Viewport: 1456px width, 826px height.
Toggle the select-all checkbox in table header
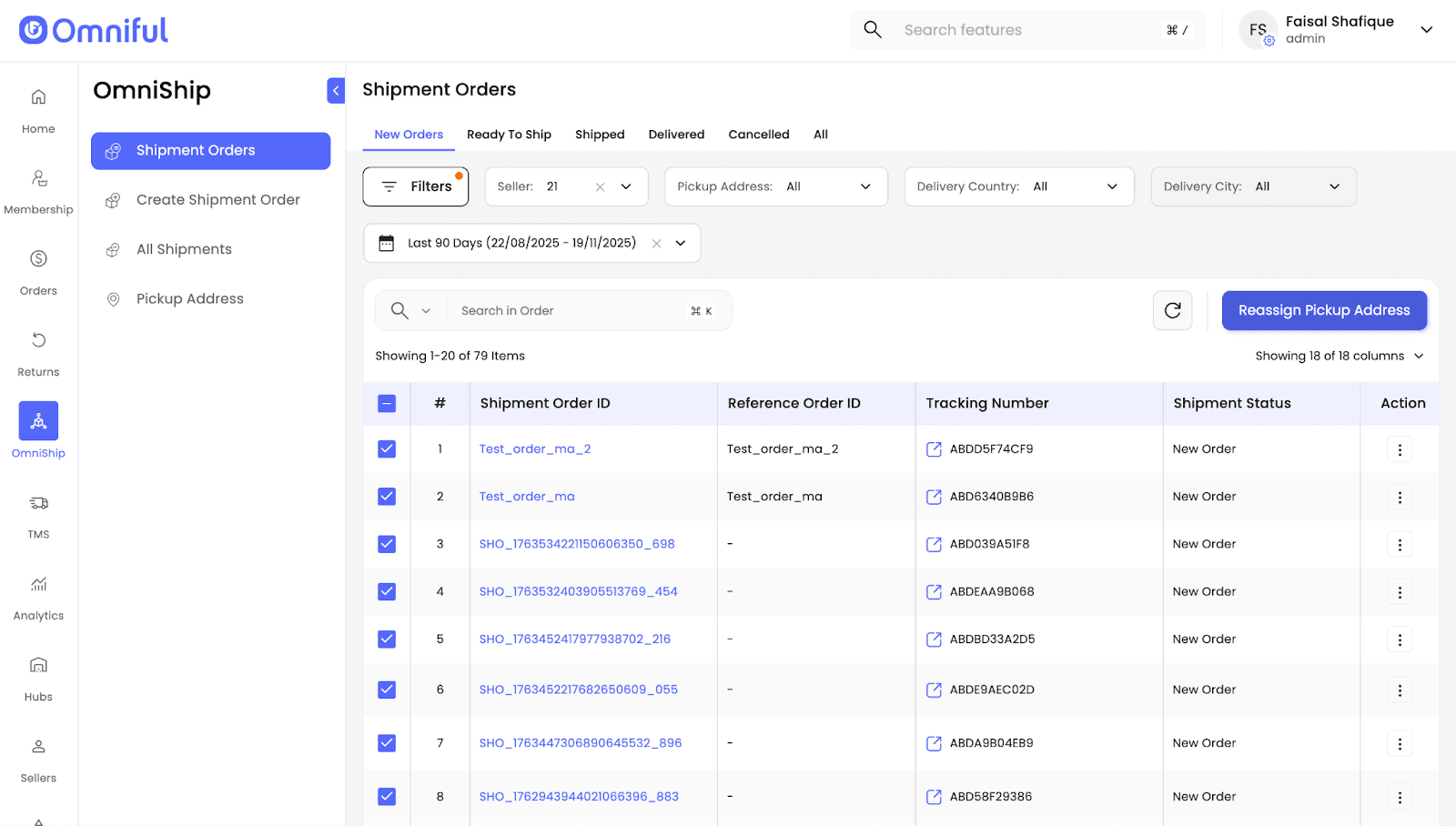pos(387,404)
